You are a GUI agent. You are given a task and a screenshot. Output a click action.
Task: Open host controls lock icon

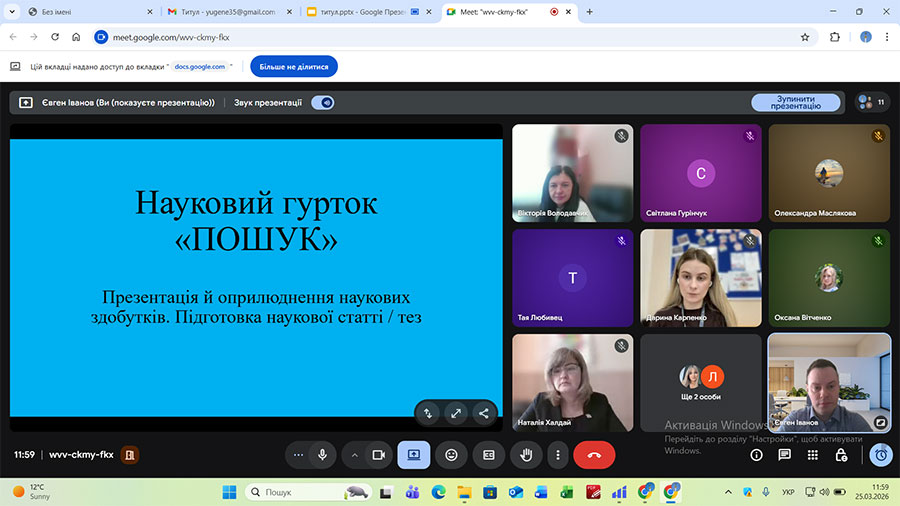pyautogui.click(x=841, y=455)
